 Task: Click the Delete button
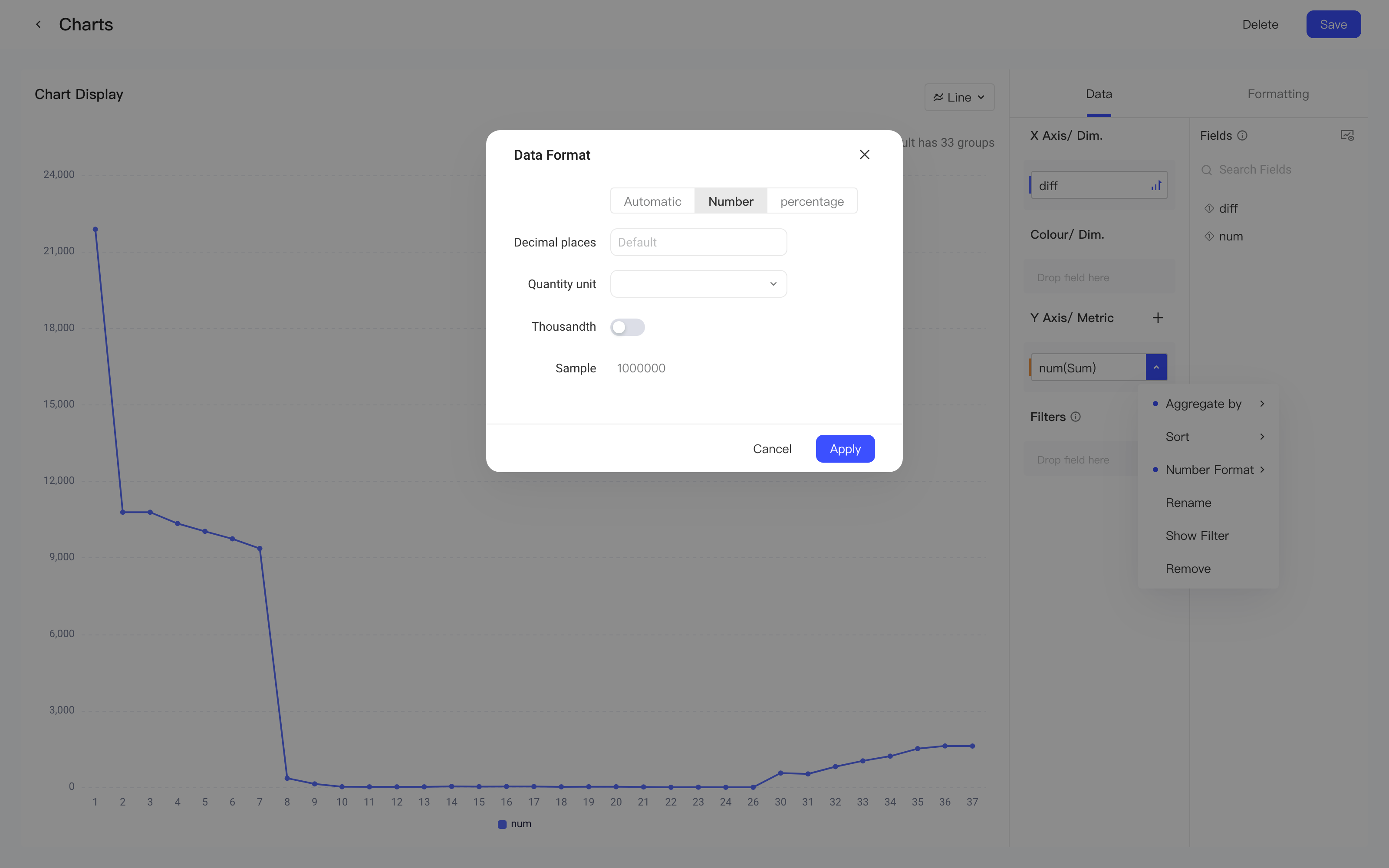(x=1260, y=25)
